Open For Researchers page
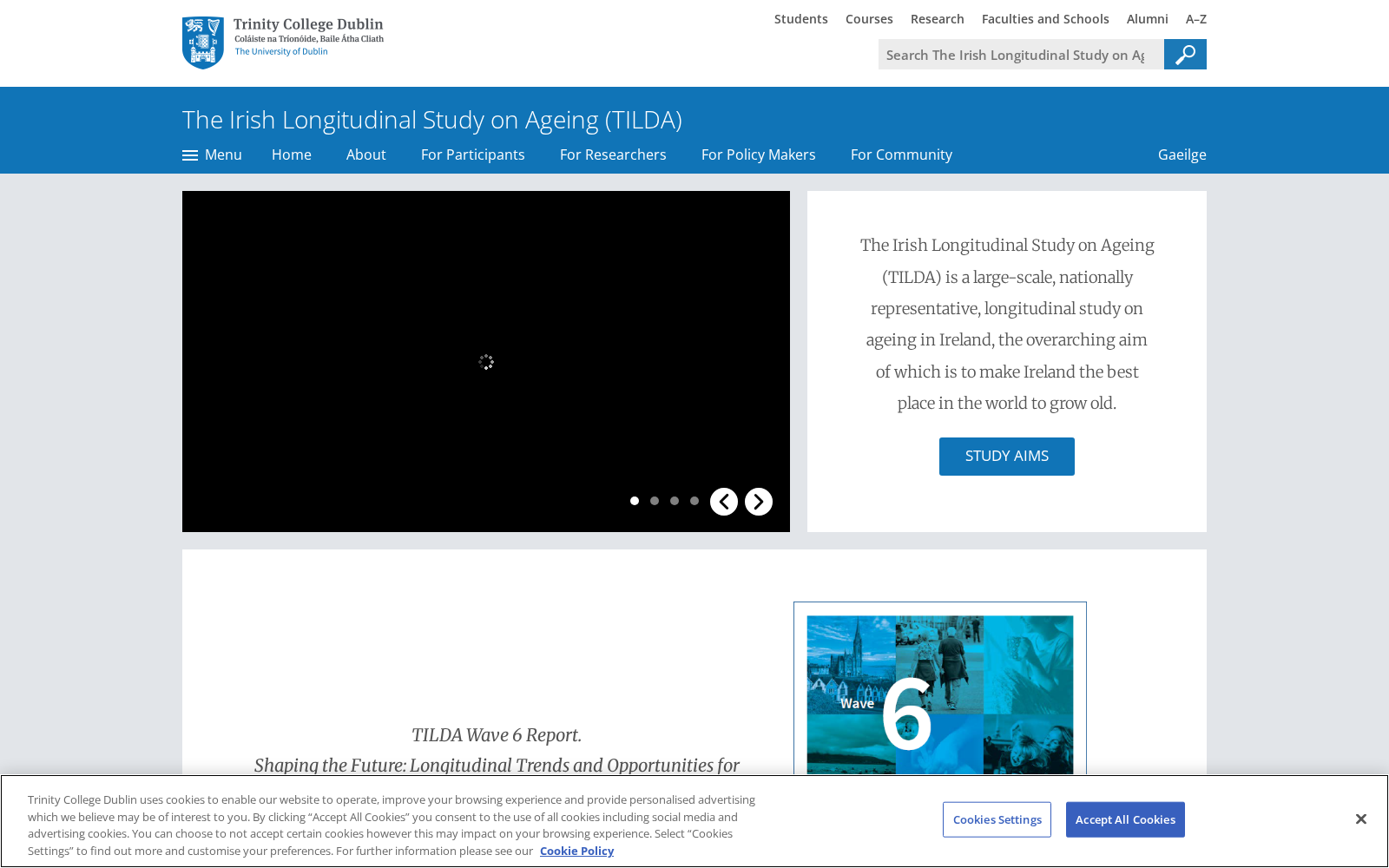 coord(613,155)
